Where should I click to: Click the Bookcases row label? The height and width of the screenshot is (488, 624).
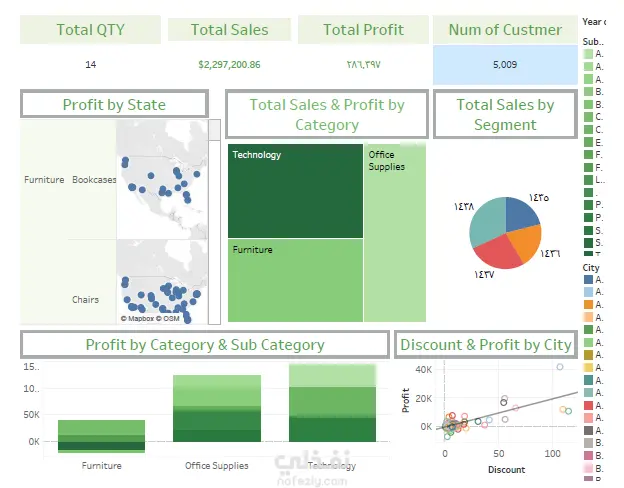(94, 180)
